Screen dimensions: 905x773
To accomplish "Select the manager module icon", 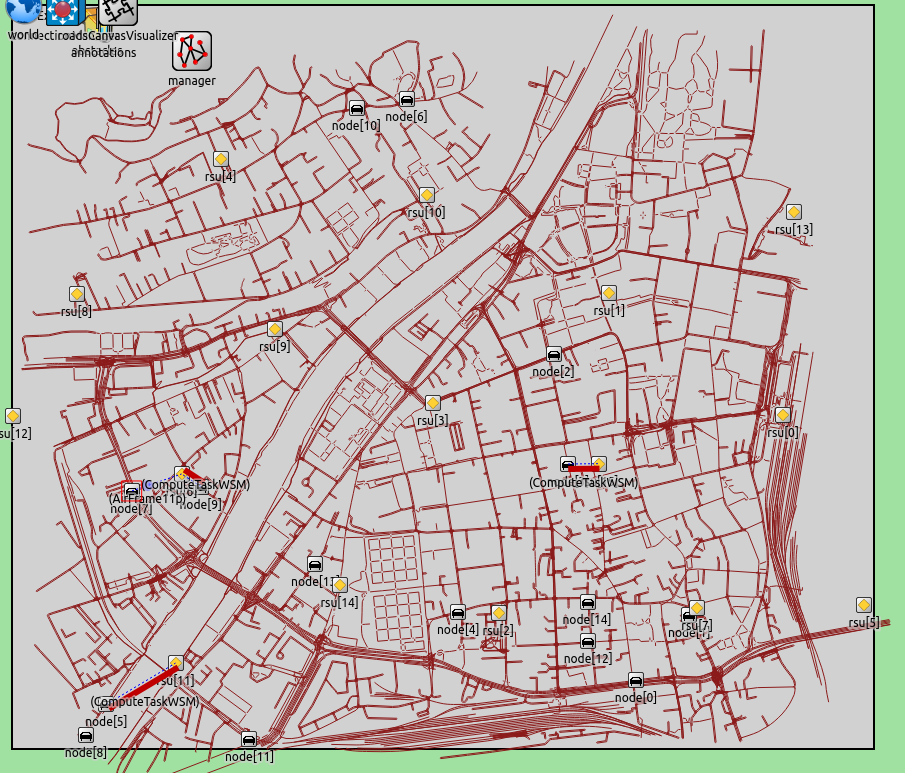I will click(x=191, y=50).
